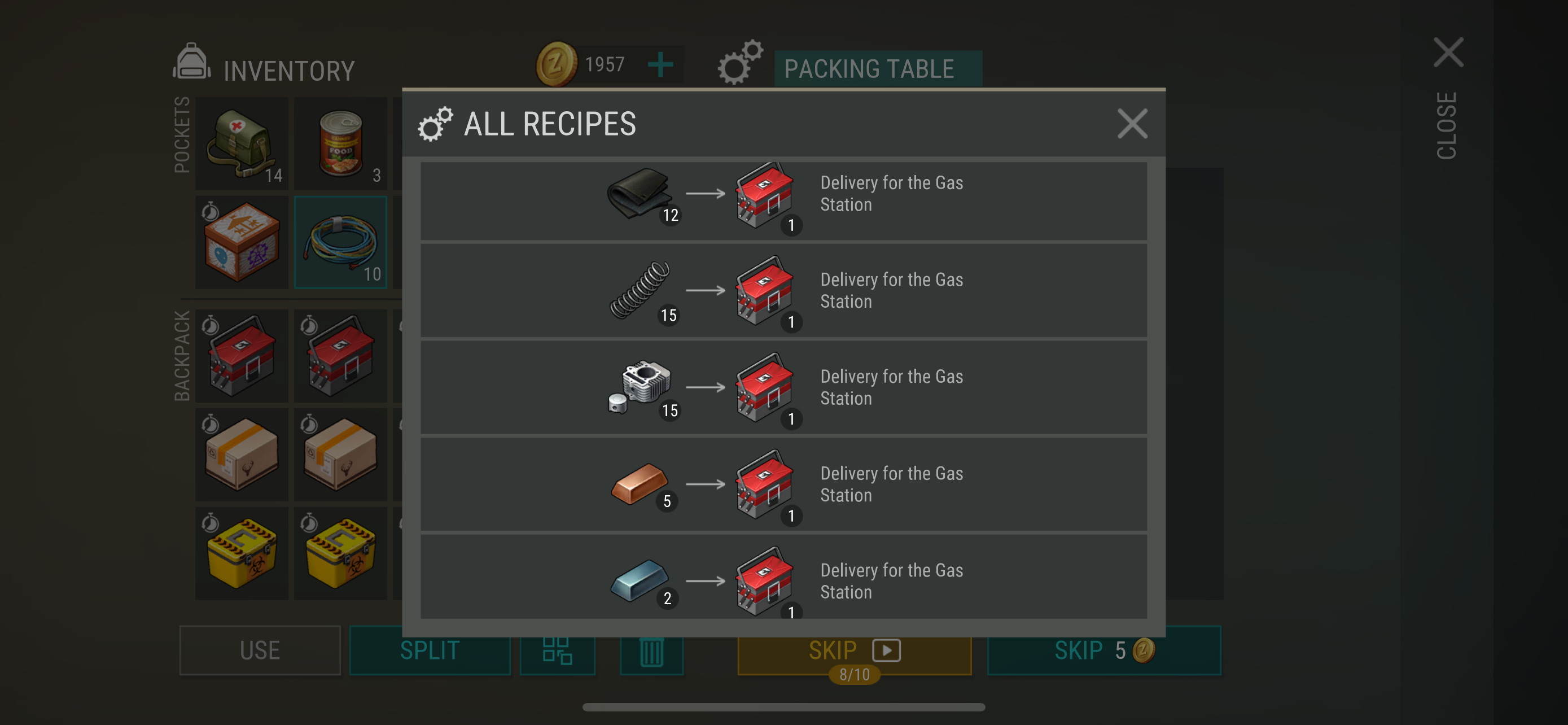Close the inventory screen
This screenshot has width=1568, height=725.
1448,97
